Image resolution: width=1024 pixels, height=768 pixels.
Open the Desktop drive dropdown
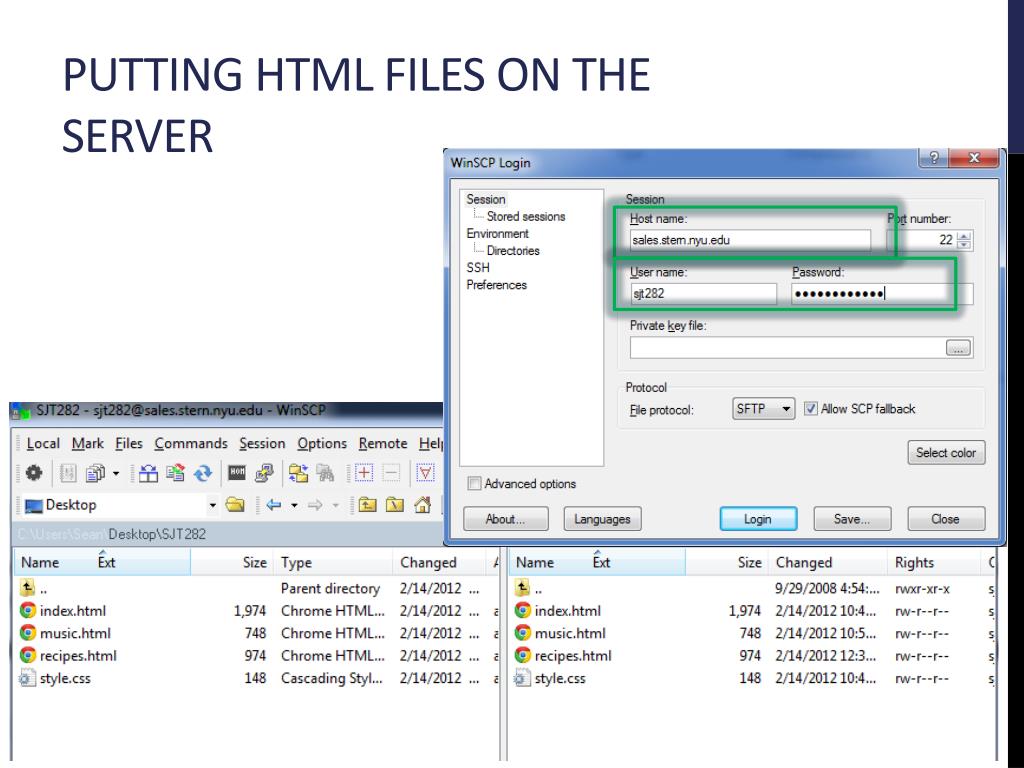tap(212, 505)
